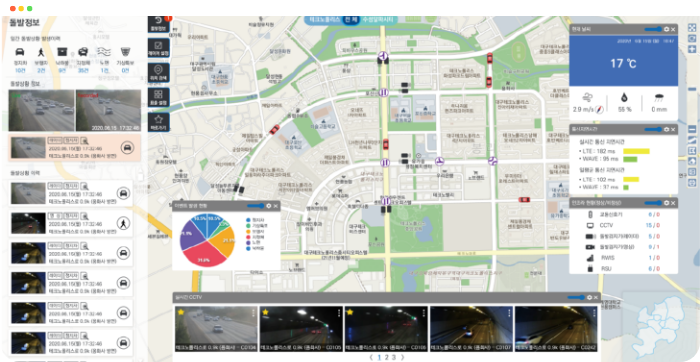Viewport: 700px width, 362px height.
Task: Toggle favorite star on CCTV C0104 thumbnail
Action: (x=181, y=312)
